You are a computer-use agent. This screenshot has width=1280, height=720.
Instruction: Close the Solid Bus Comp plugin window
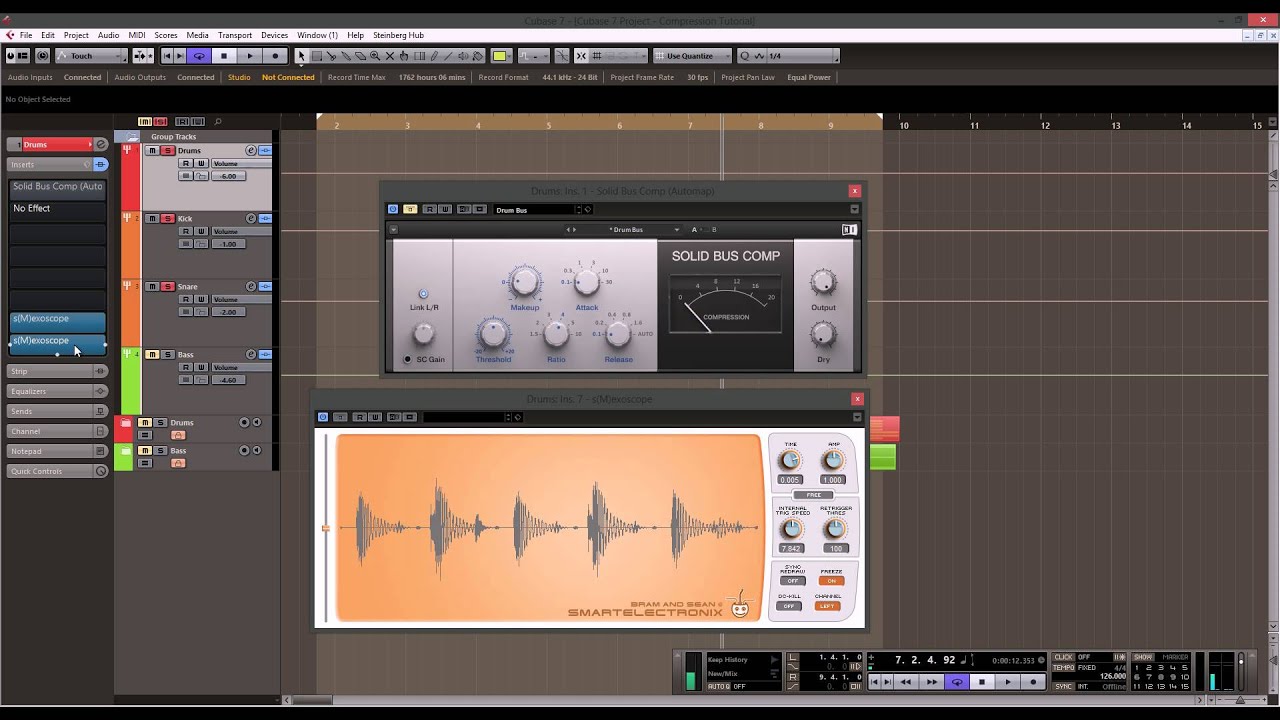854,191
